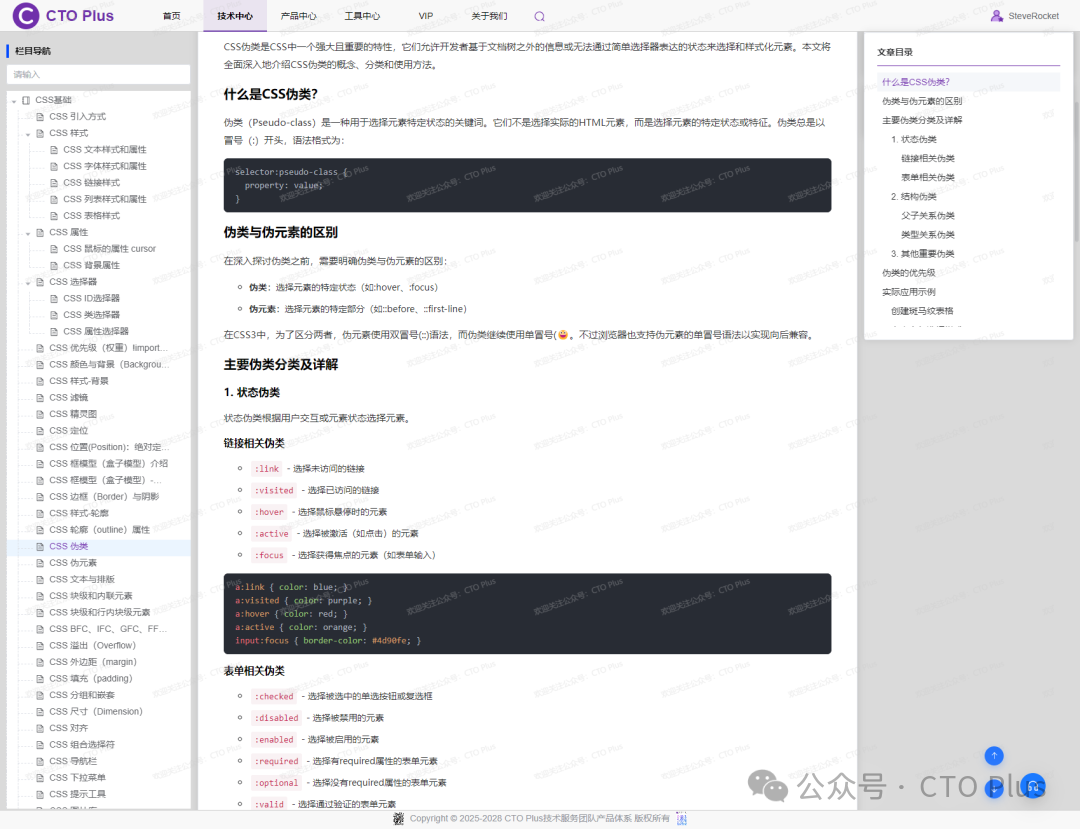Open CSS 文本与排版 tree item
Screen dimensions: 1080x829
[x=82, y=580]
